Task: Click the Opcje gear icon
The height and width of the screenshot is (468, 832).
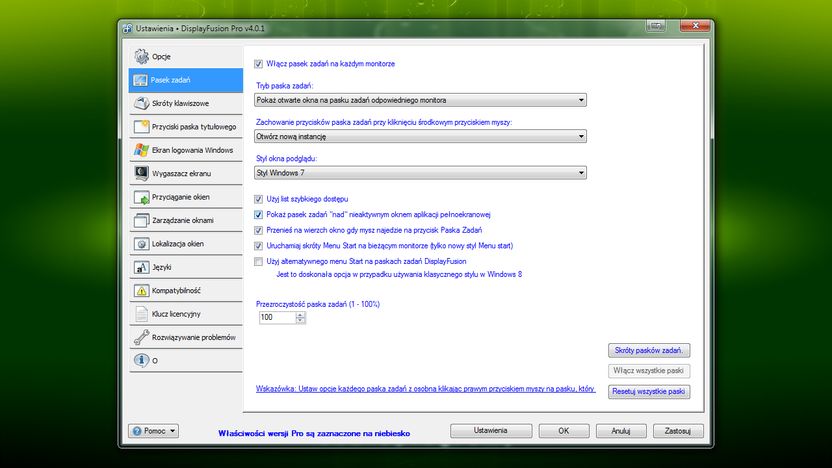Action: 141,56
